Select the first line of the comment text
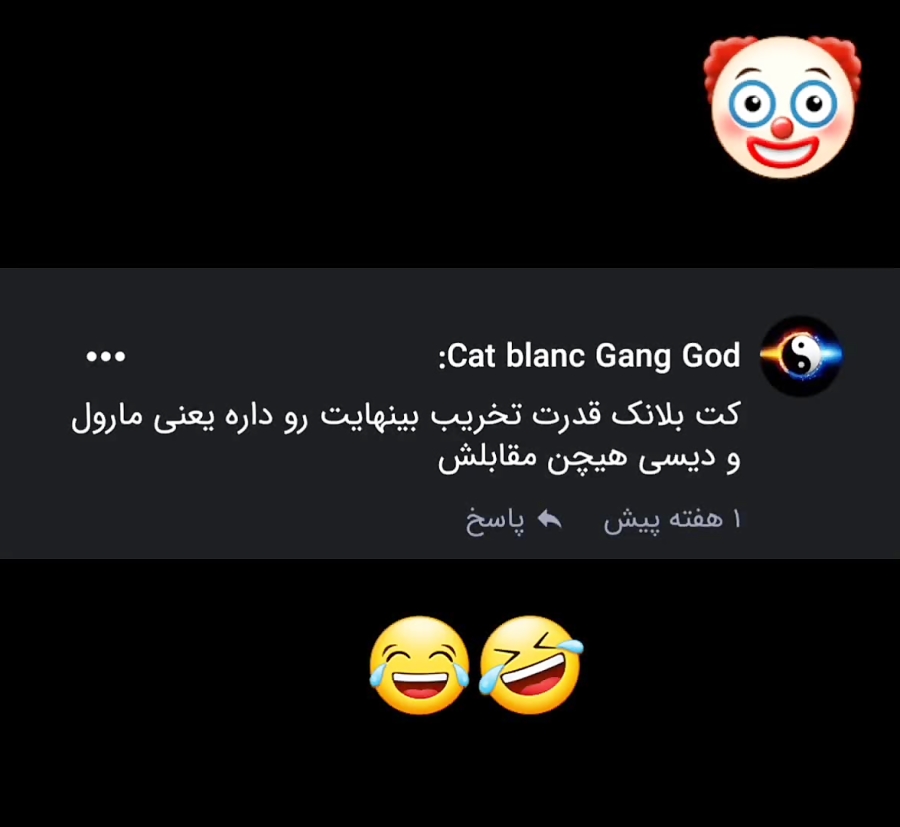The height and width of the screenshot is (827, 900). pos(406,417)
